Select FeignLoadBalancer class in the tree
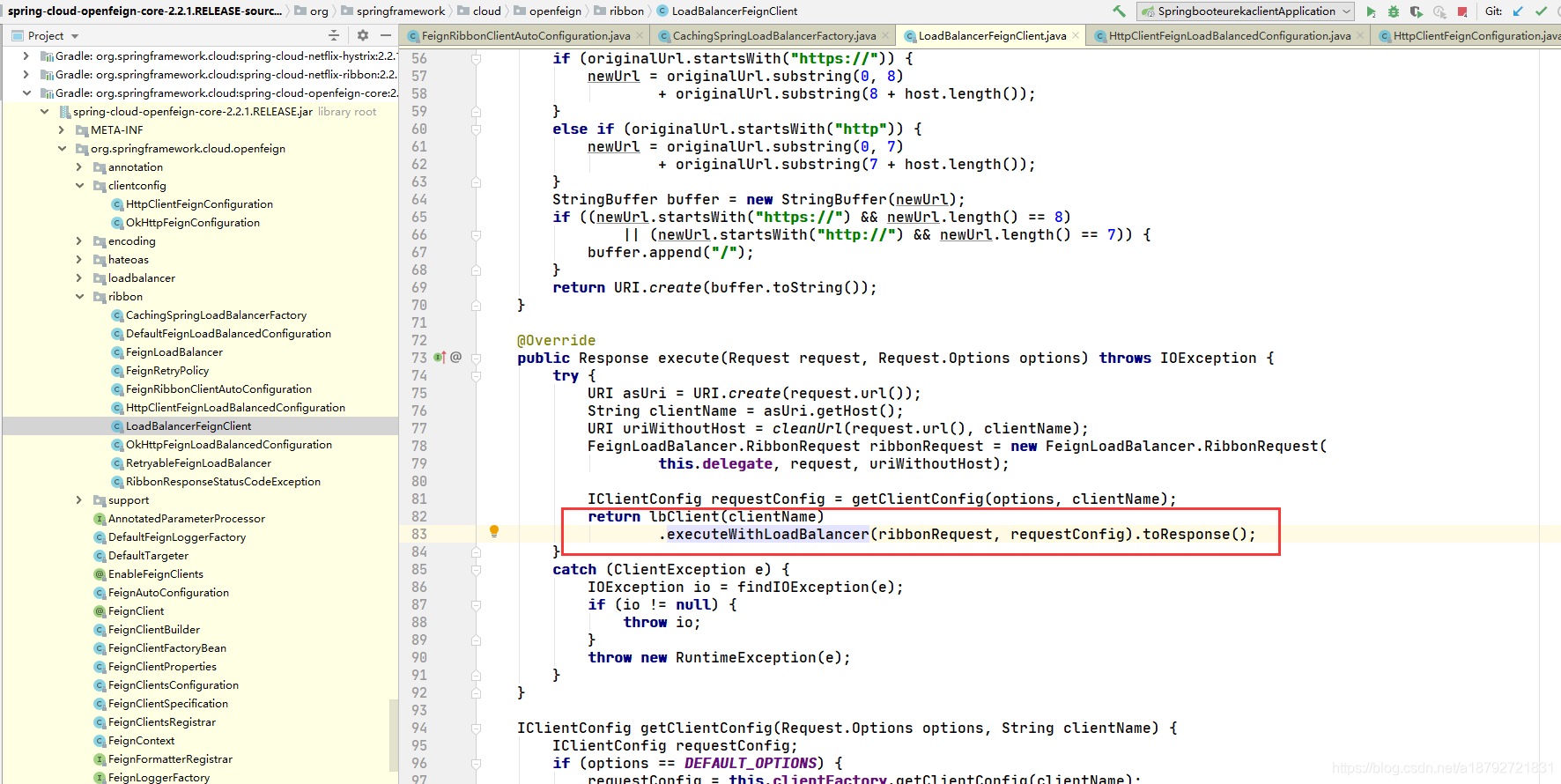This screenshot has width=1561, height=784. point(174,352)
